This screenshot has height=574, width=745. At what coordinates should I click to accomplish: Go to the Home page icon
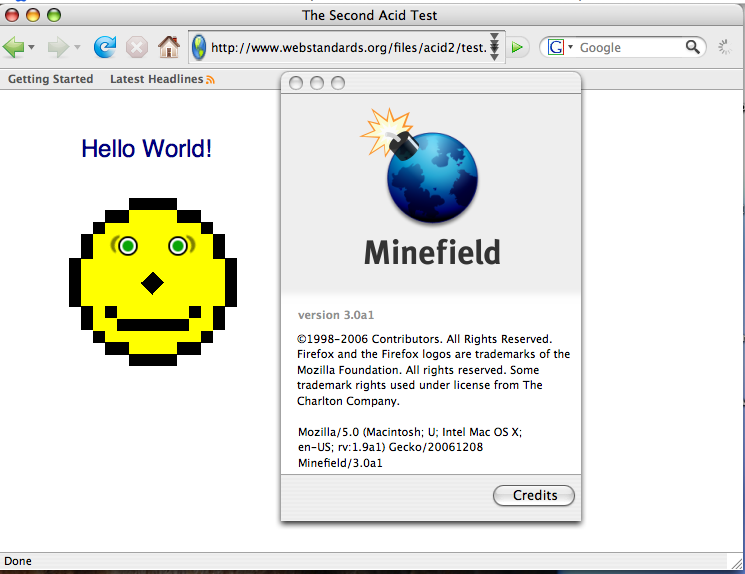(x=169, y=47)
